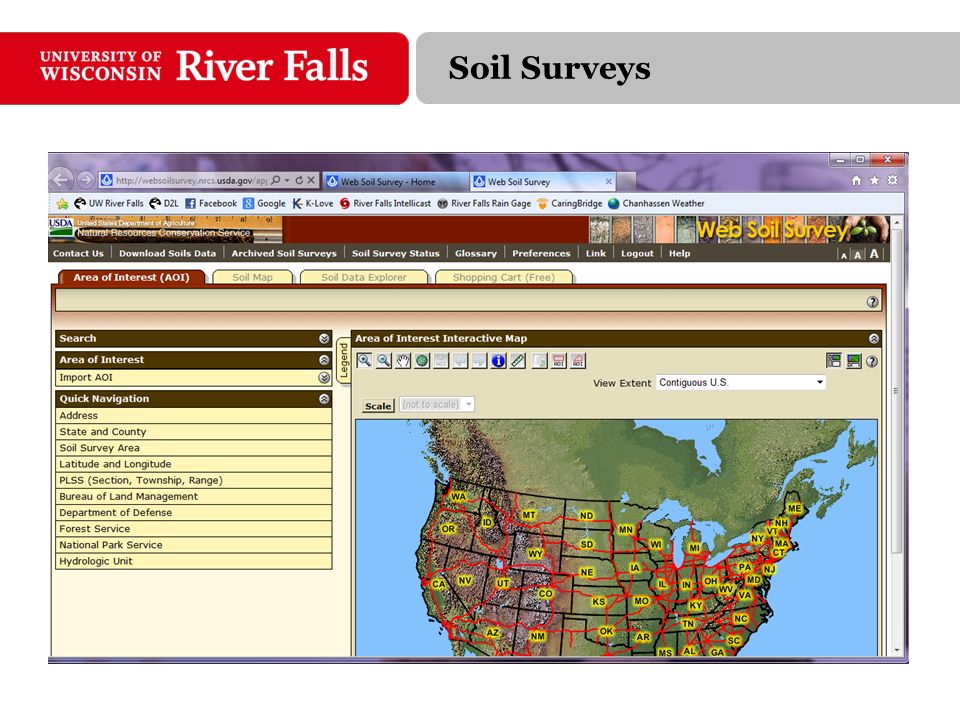The height and width of the screenshot is (720, 960).
Task: Open the map Scale dropdown
Action: point(437,405)
